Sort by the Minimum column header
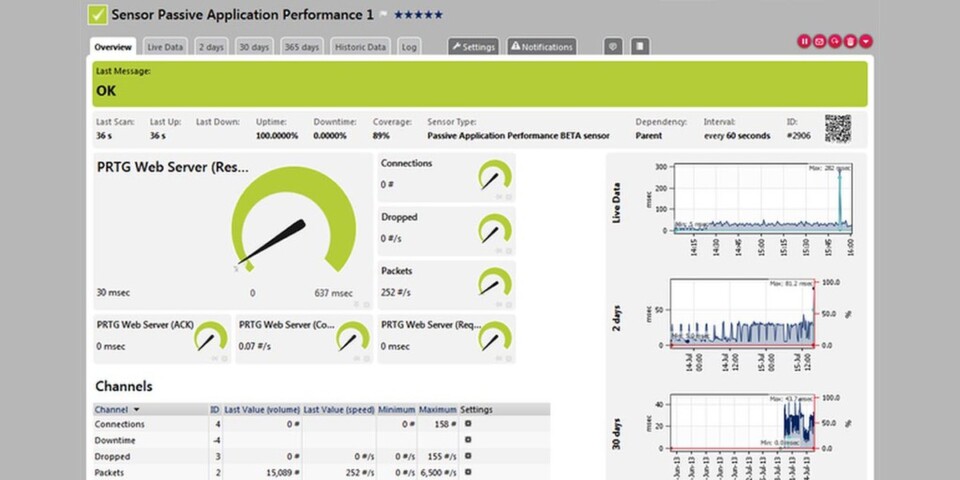Screen dimensions: 960x480 397,410
